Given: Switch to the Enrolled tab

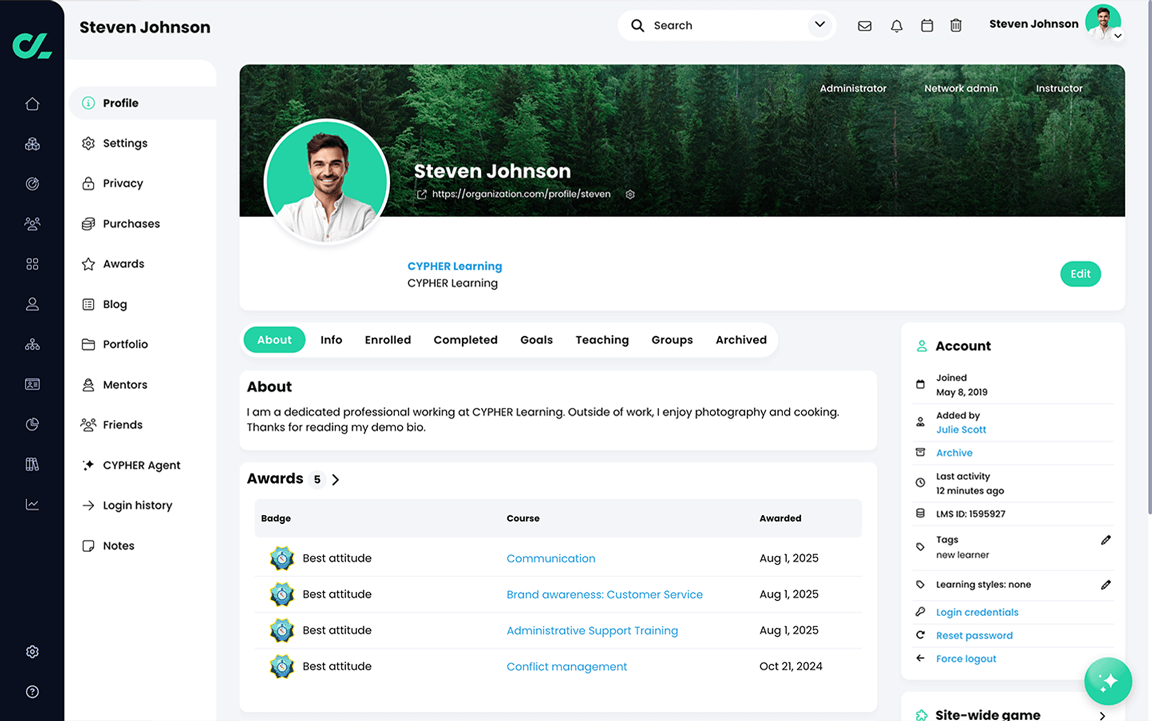Looking at the screenshot, I should (388, 340).
